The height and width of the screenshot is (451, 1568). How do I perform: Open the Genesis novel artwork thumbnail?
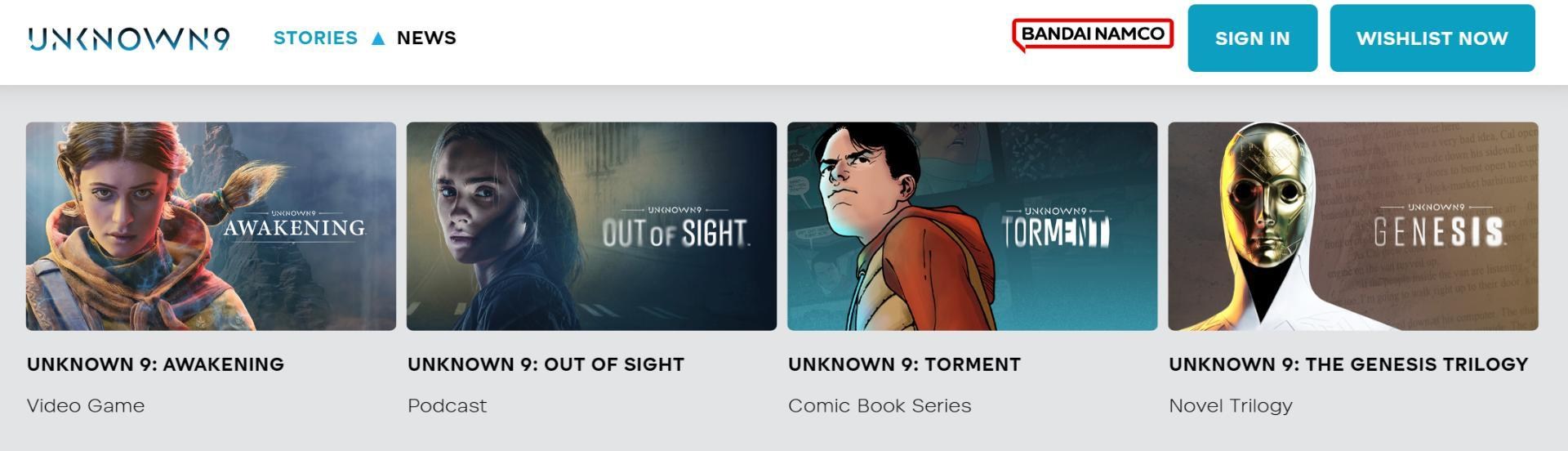[1352, 226]
